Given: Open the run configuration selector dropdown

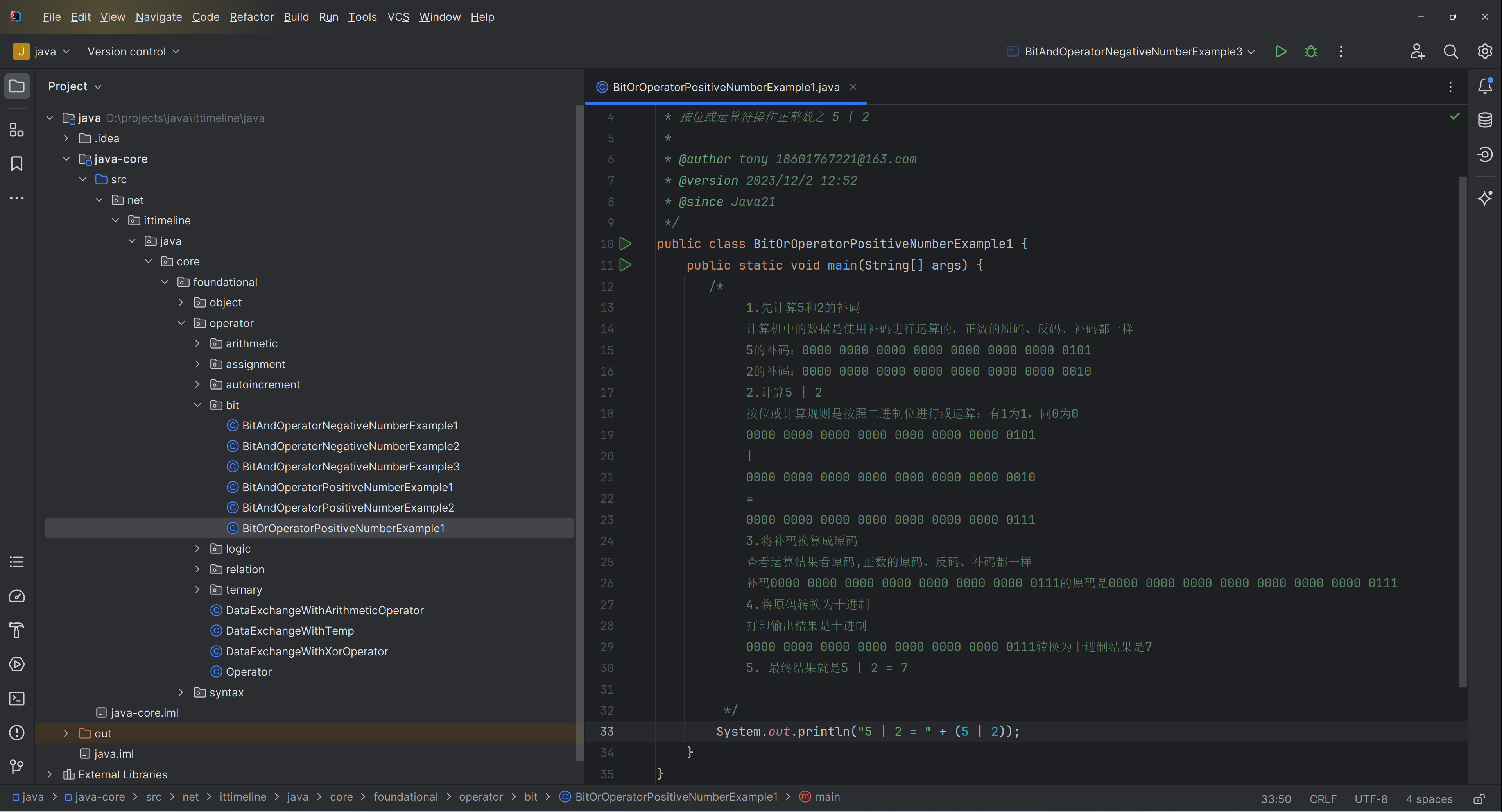Looking at the screenshot, I should click(1131, 51).
